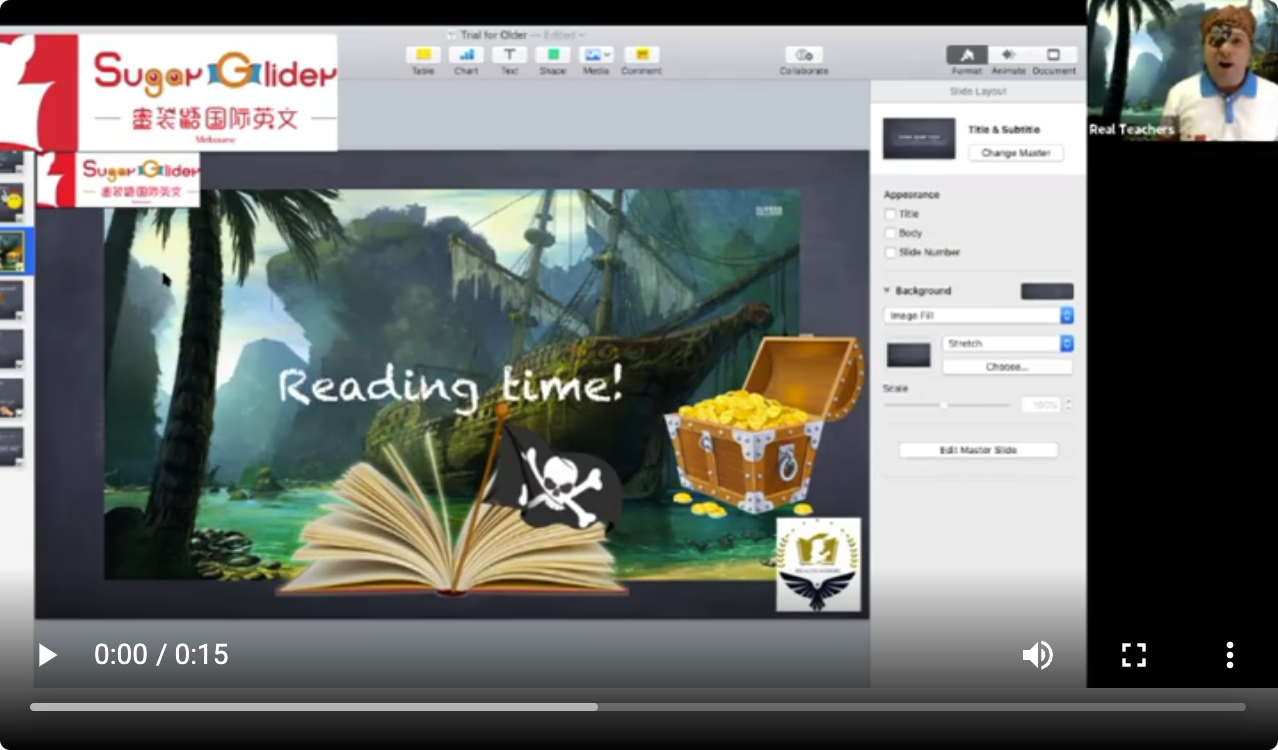Click the Collaborate icon
The height and width of the screenshot is (750, 1278).
(x=804, y=55)
